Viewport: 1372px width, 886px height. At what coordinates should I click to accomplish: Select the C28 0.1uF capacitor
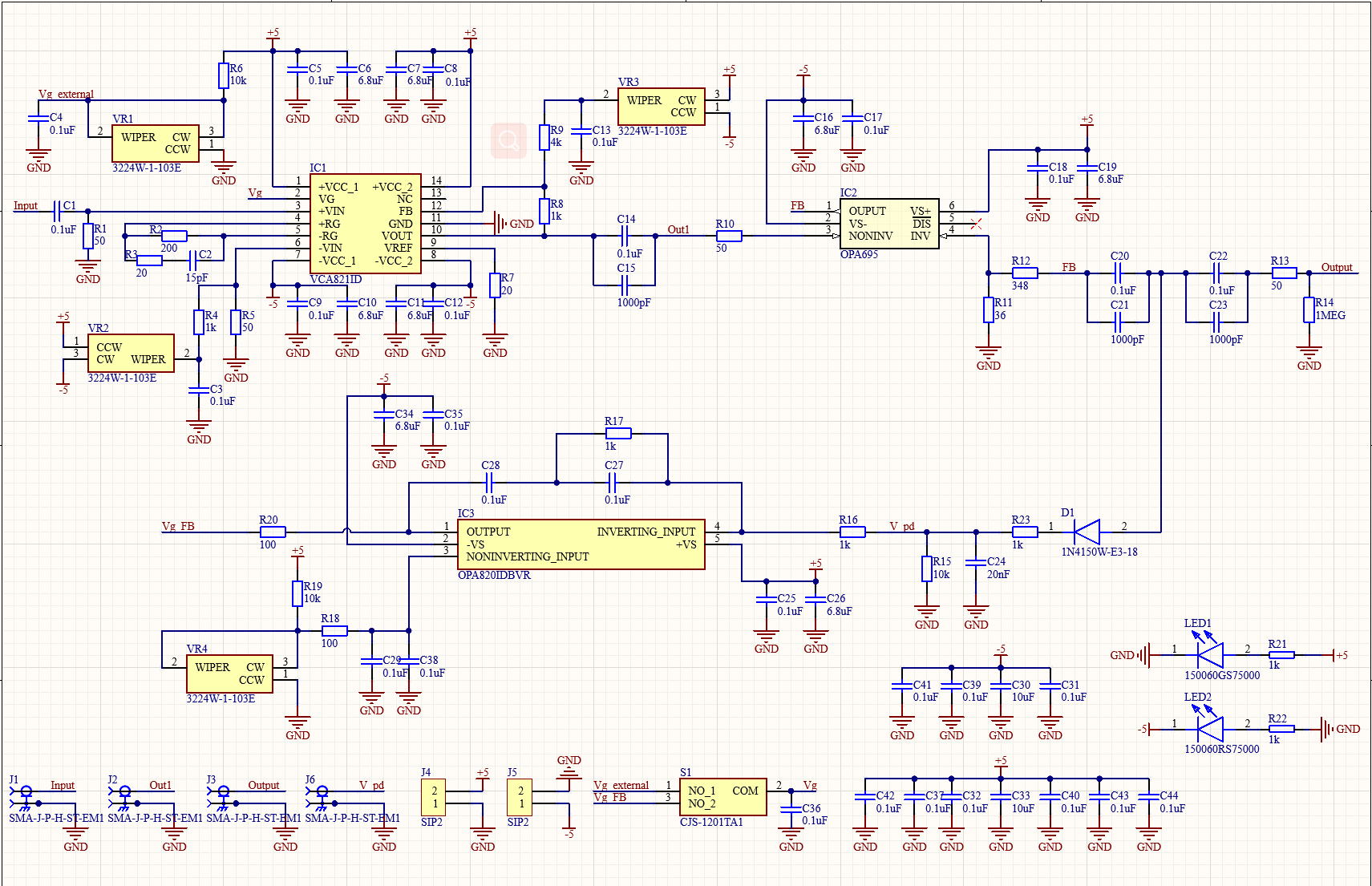489,483
